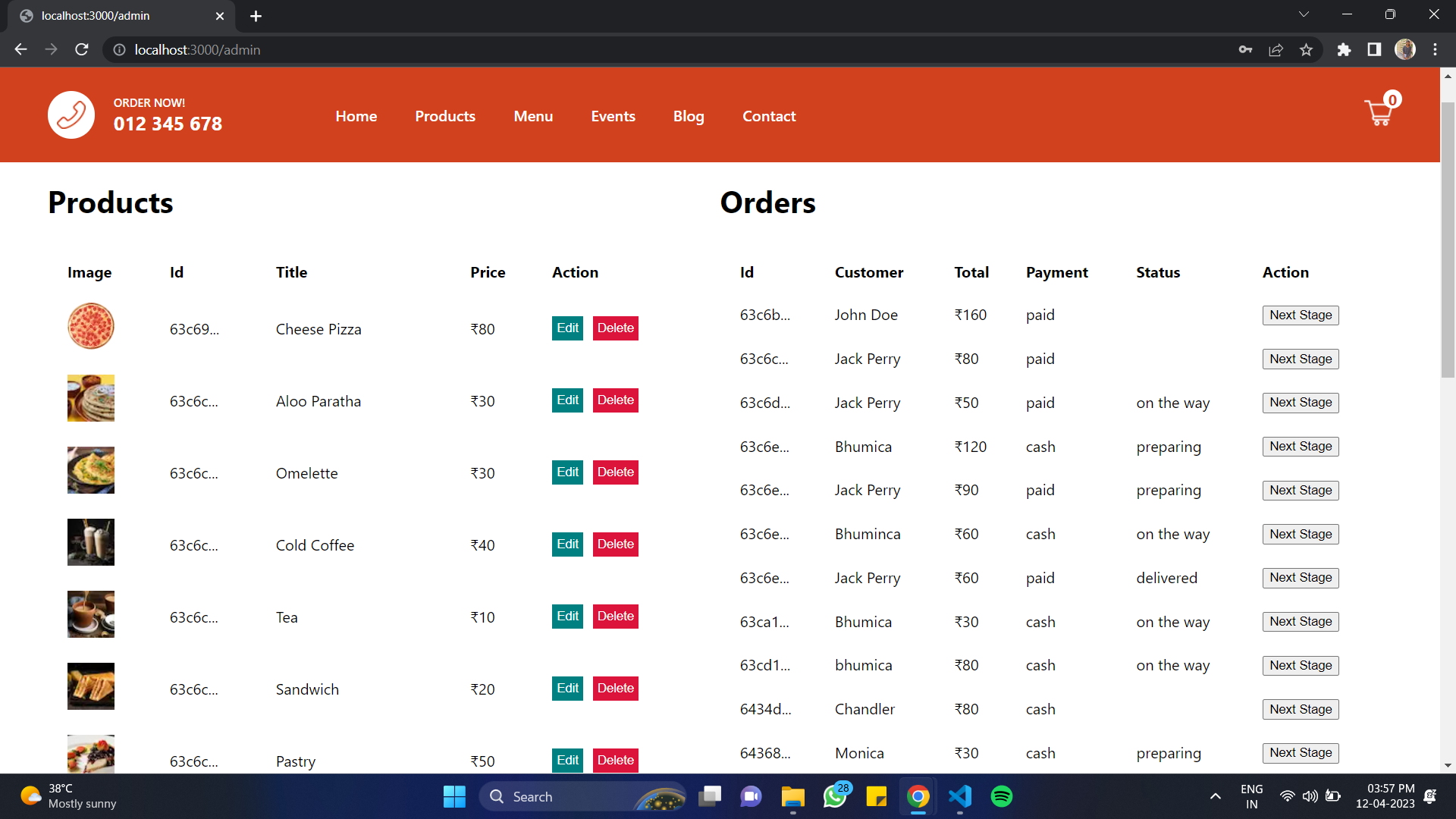
Task: Open the tab search dropdown arrow
Action: (x=1304, y=14)
